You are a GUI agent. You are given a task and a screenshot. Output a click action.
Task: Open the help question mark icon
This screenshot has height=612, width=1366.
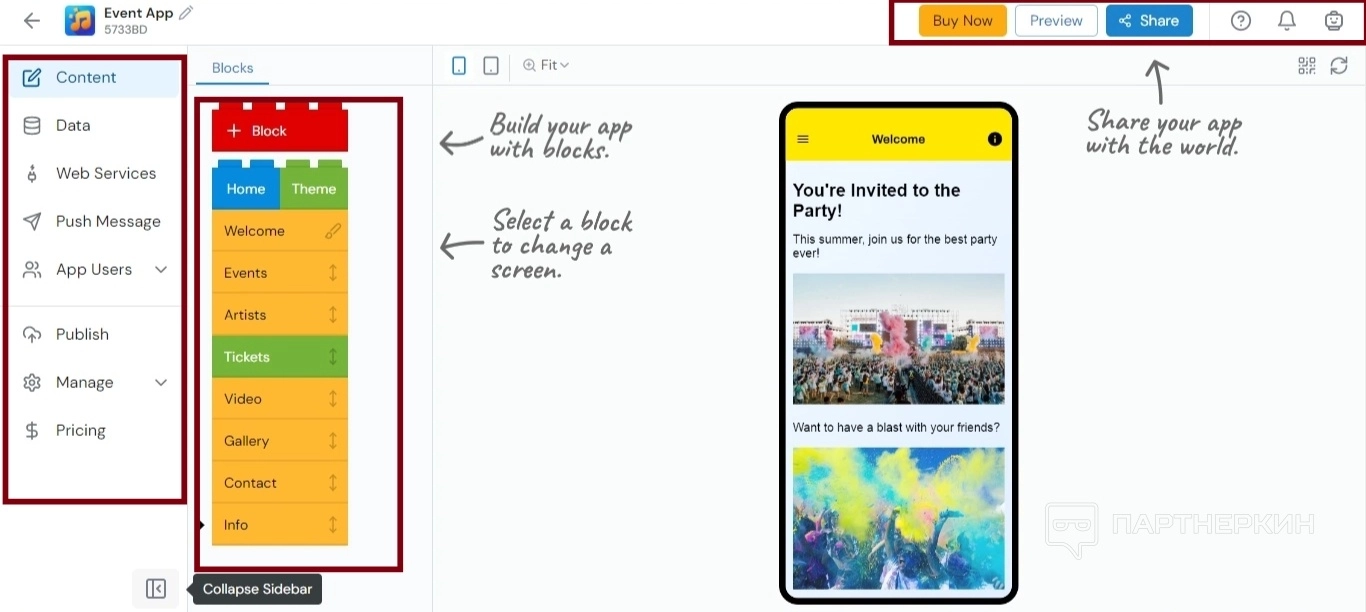pyautogui.click(x=1240, y=20)
